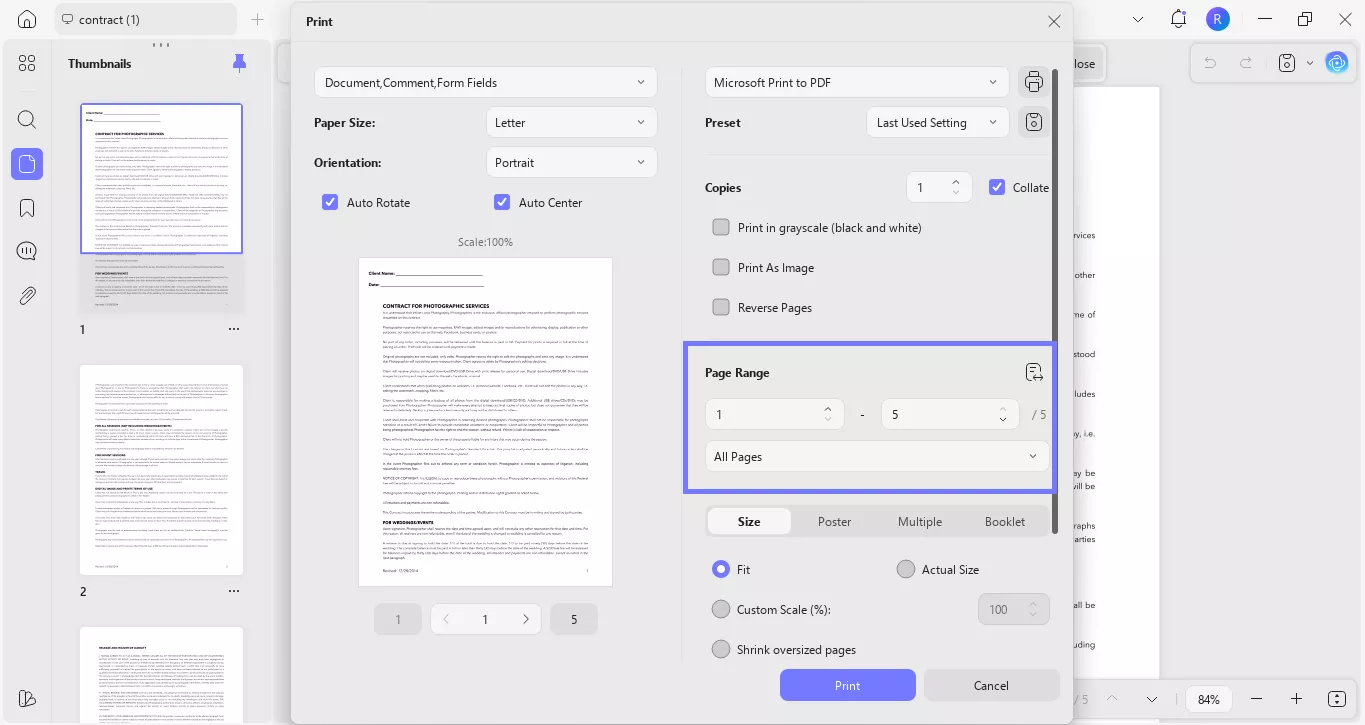Click the custom page range icon
The height and width of the screenshot is (725, 1365).
coord(1034,373)
